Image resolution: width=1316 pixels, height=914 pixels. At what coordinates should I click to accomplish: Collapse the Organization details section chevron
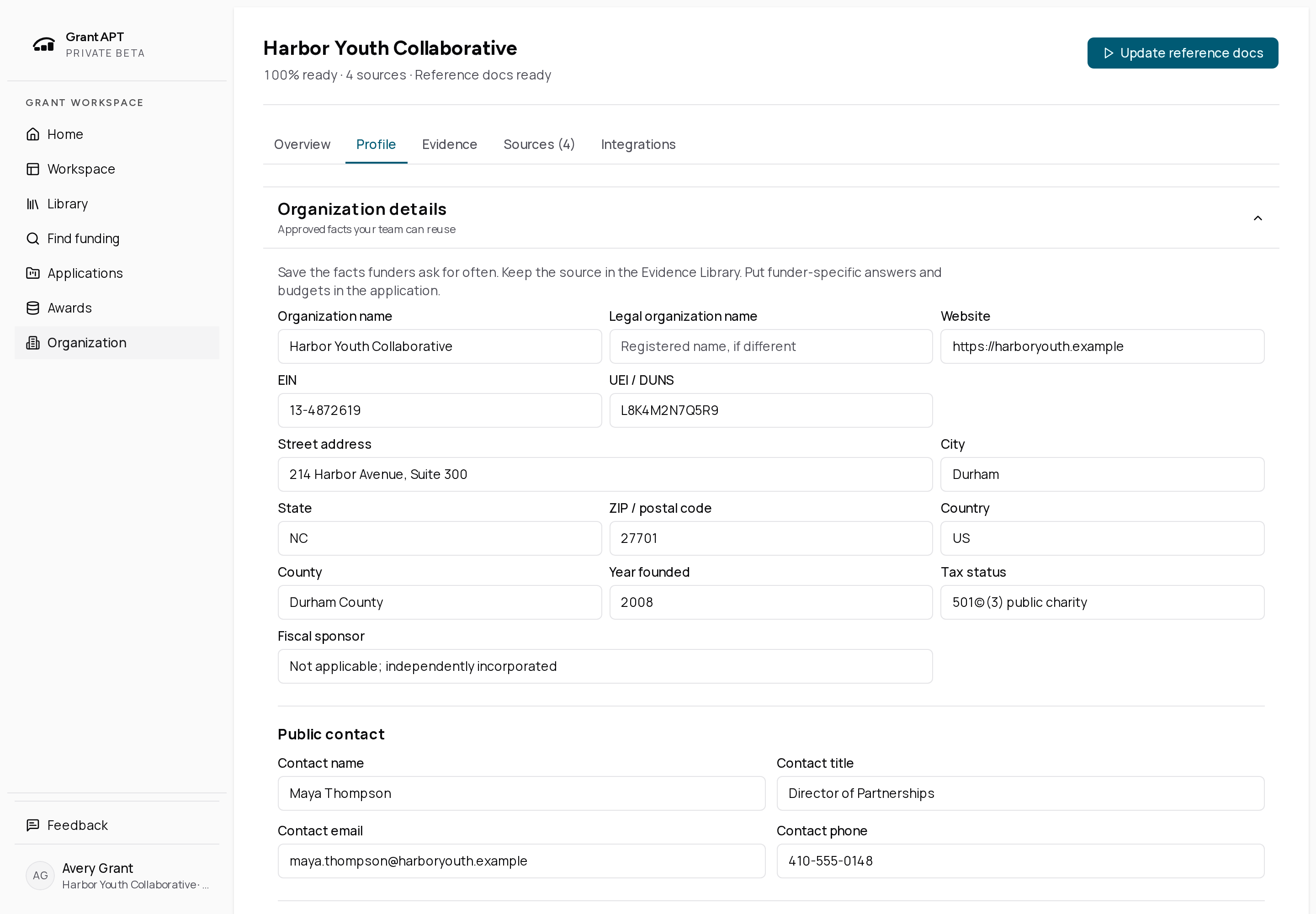pos(1258,218)
